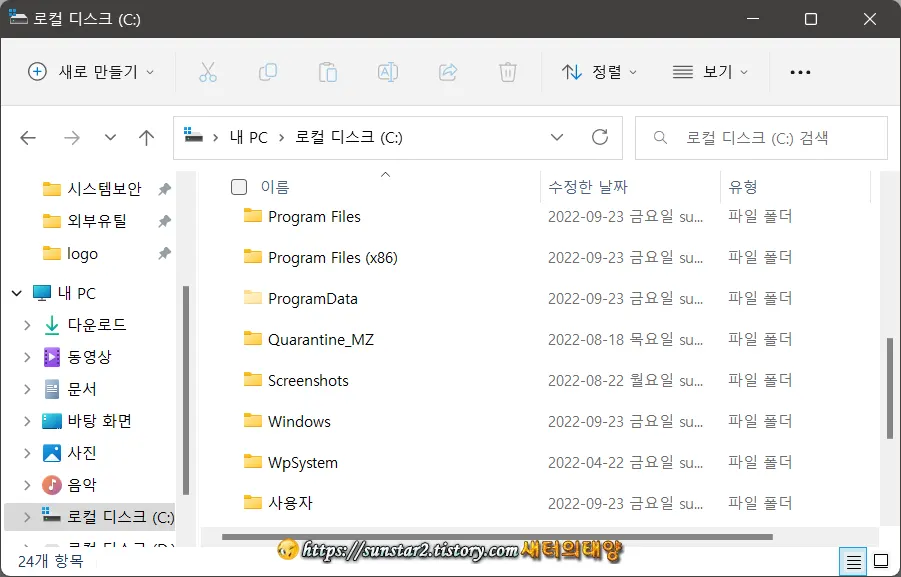Click the Share icon in the toolbar
Viewport: 901px width, 577px height.
(x=447, y=71)
